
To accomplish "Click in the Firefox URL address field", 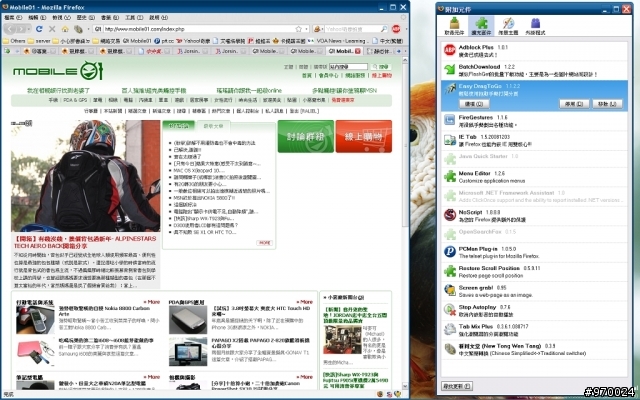I will pos(199,29).
